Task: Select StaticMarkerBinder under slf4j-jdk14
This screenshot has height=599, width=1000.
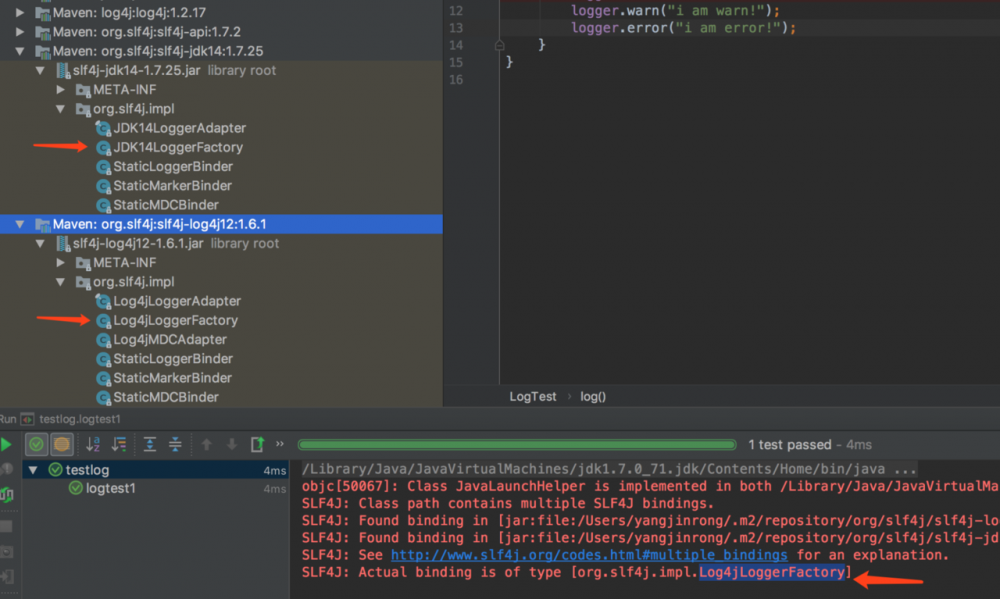Action: coord(172,186)
